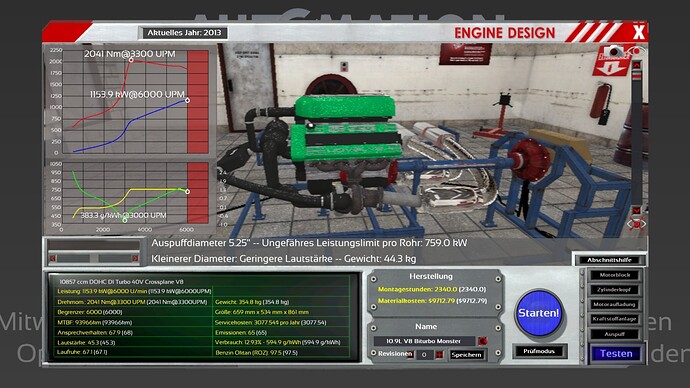This screenshot has width=690, height=388.
Task: Click the right arrow of exhaust diameter slider
Action: pos(135,258)
